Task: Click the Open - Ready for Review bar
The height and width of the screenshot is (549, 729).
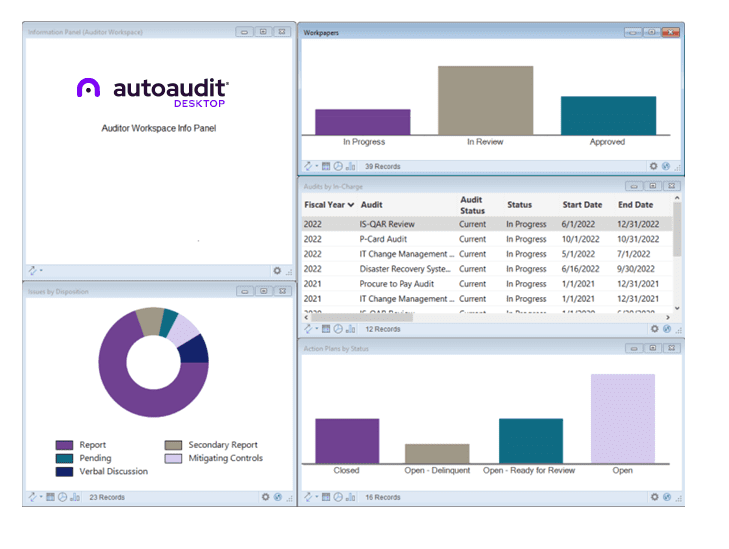Action: 530,441
